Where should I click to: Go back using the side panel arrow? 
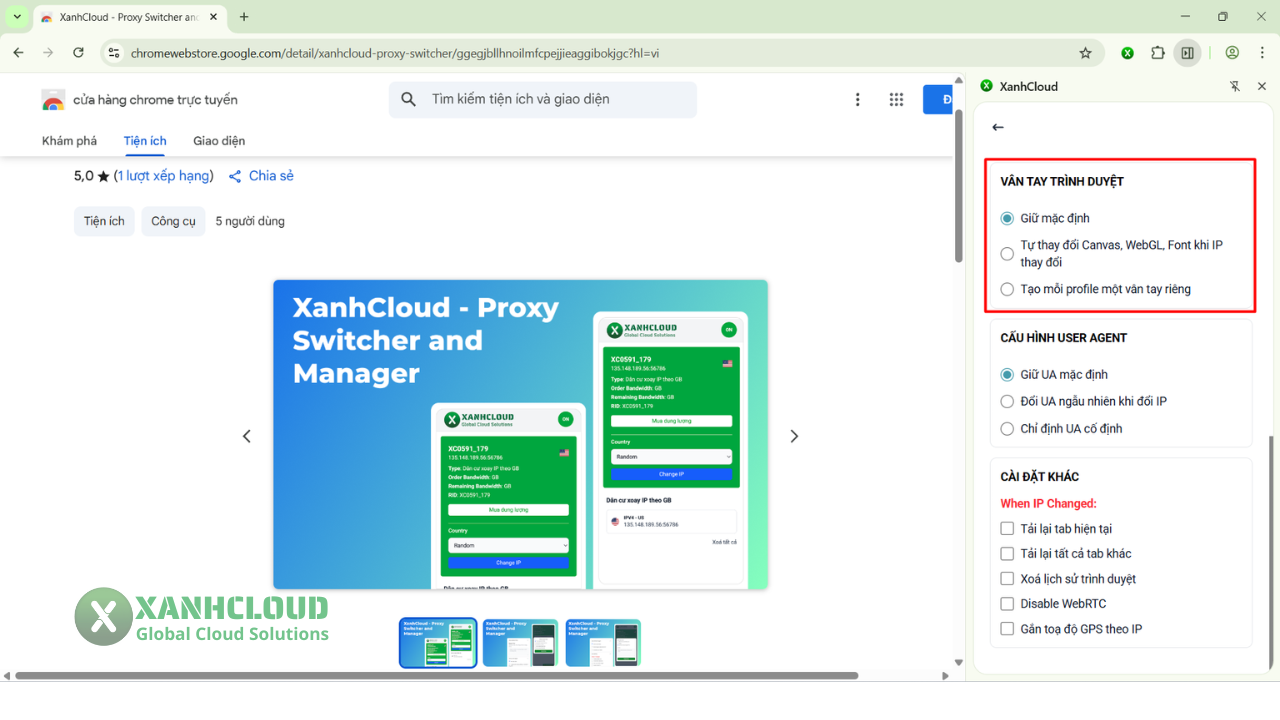pos(998,127)
